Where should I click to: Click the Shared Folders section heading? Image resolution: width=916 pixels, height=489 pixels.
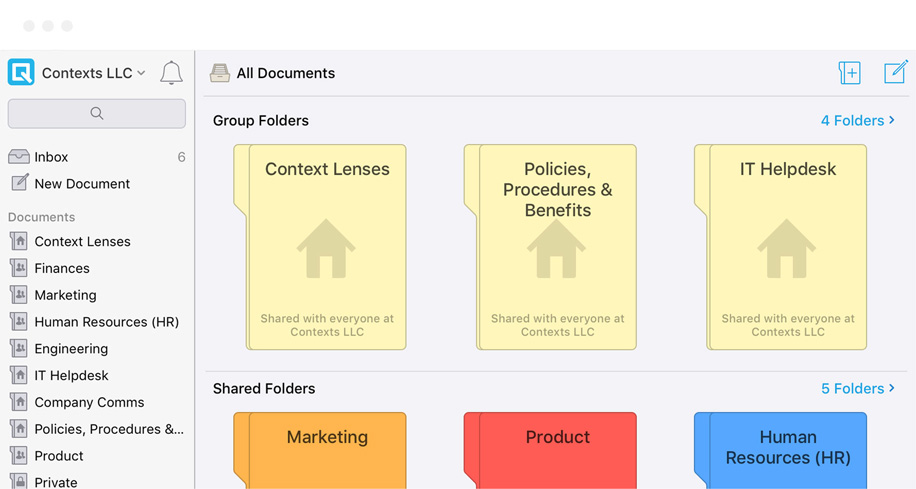(264, 389)
